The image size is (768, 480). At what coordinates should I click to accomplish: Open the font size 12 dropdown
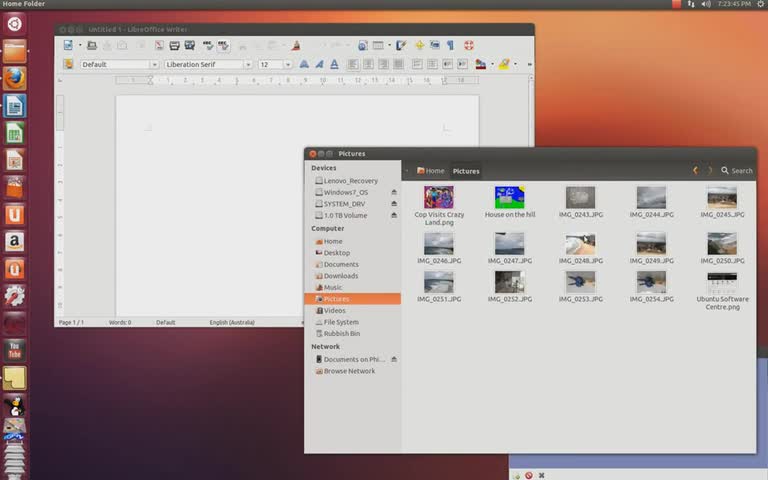tap(288, 65)
